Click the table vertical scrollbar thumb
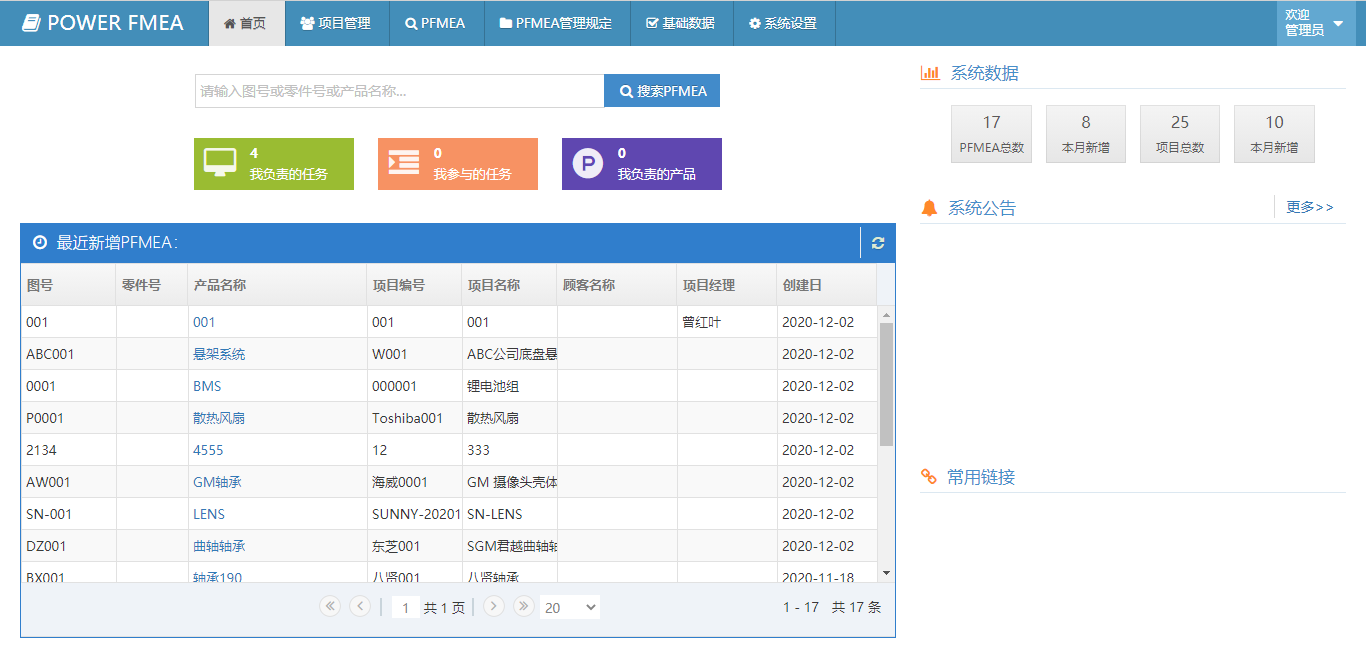Viewport: 1366px width, 657px height. click(x=886, y=384)
